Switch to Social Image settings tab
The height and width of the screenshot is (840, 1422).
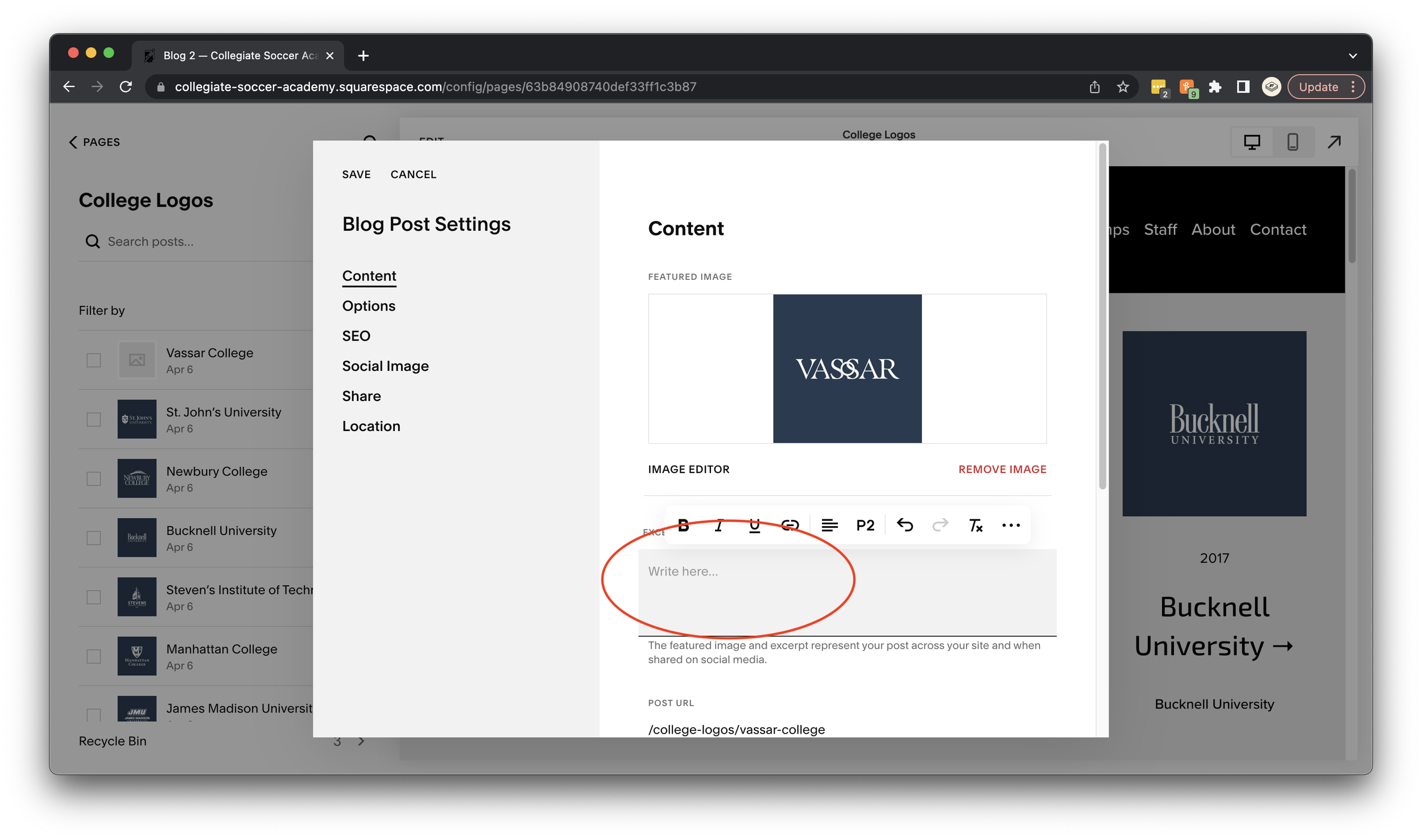click(385, 366)
